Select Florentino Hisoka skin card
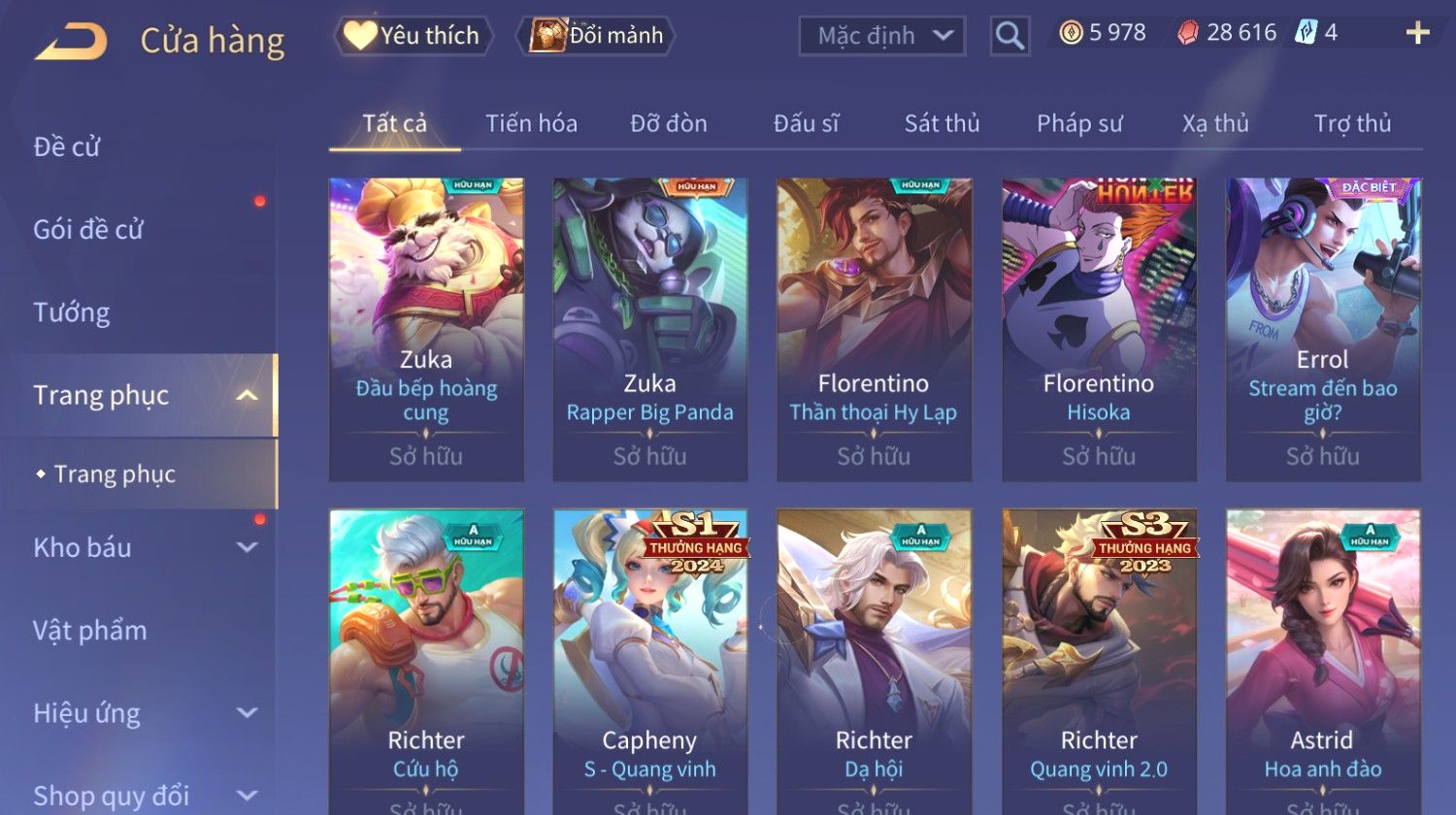Viewport: 1456px width, 815px height. pyautogui.click(x=1099, y=330)
